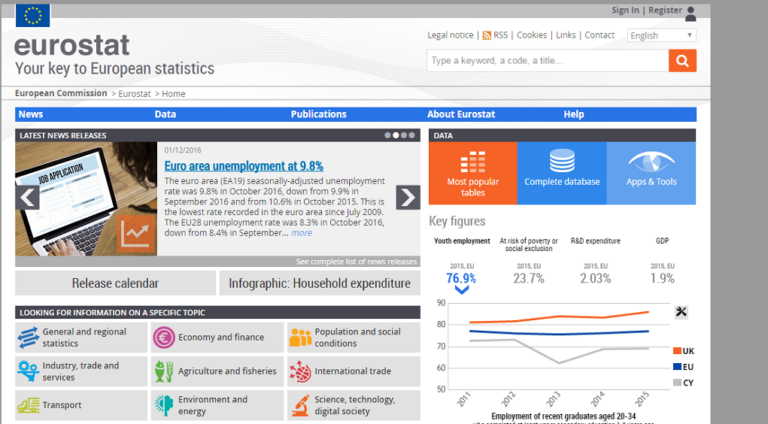
Task: Open Release calendar button
Action: (115, 283)
